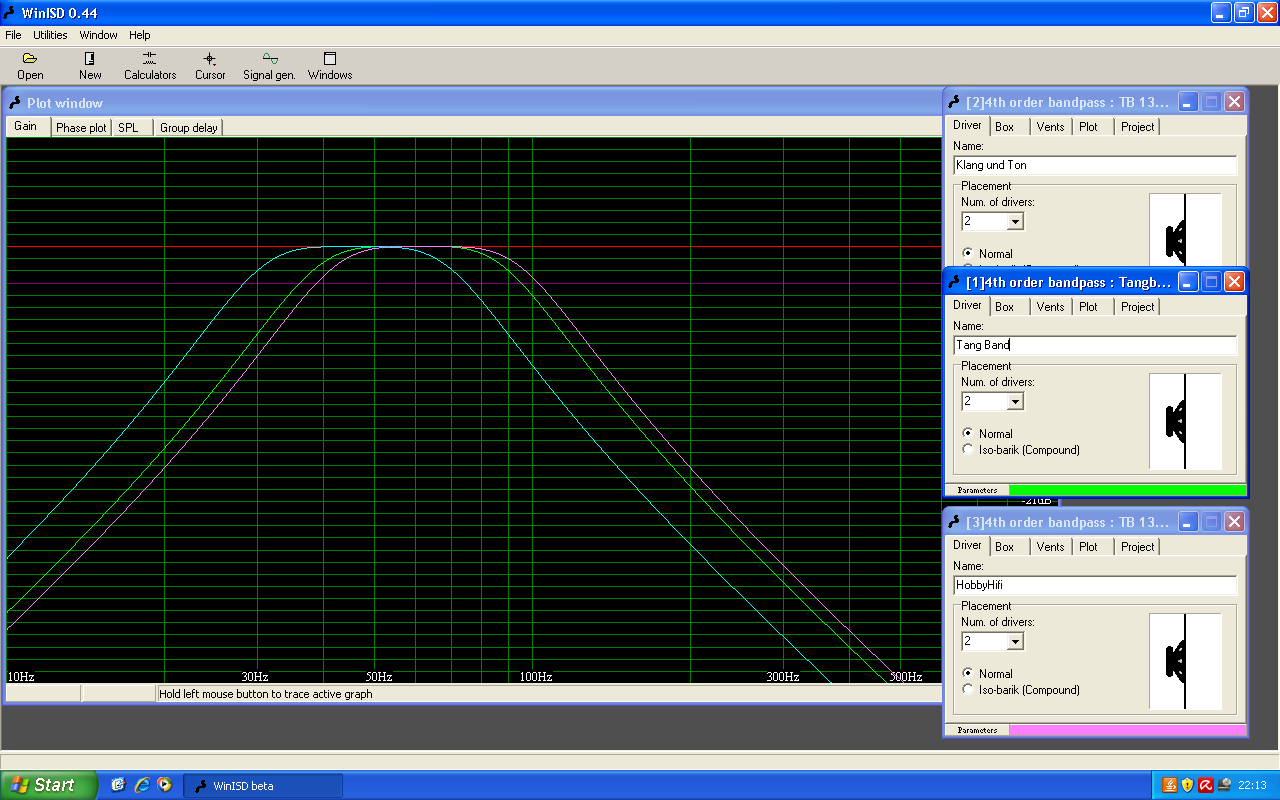Open Project tab in Tang Band window
1280x800 pixels.
pos(1138,307)
